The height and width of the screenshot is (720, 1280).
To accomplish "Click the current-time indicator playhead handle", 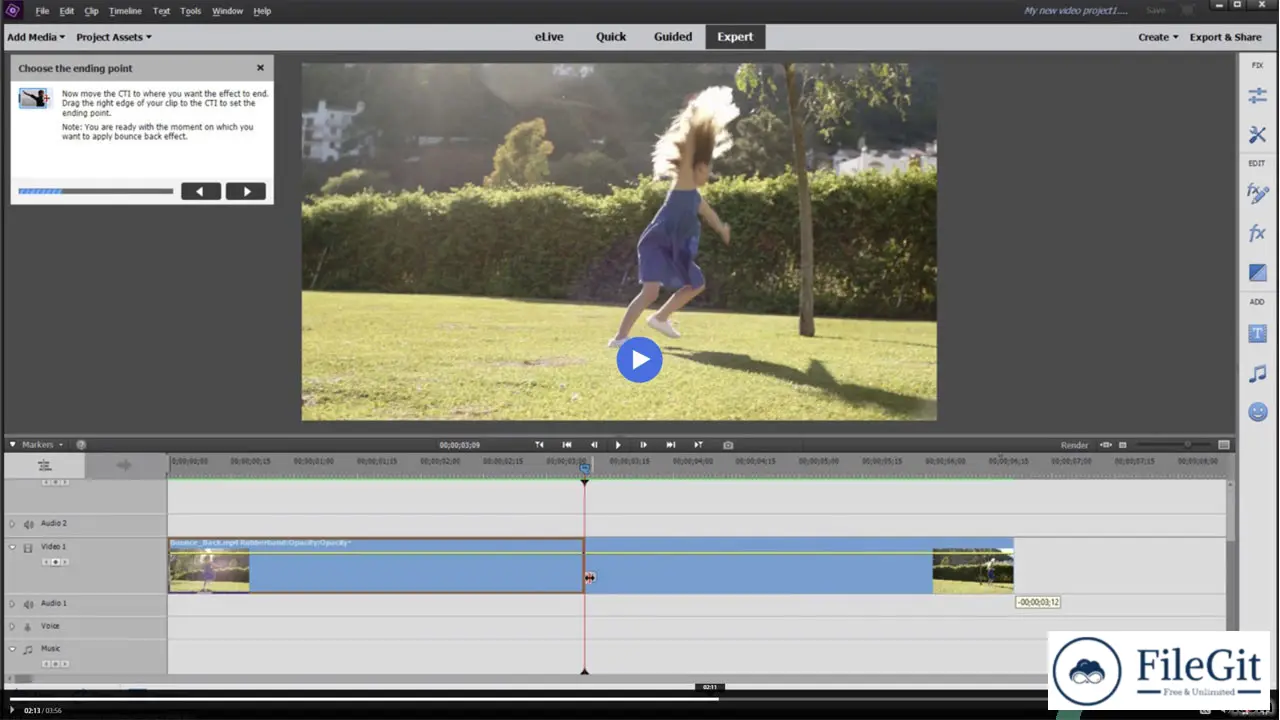I will click(585, 467).
